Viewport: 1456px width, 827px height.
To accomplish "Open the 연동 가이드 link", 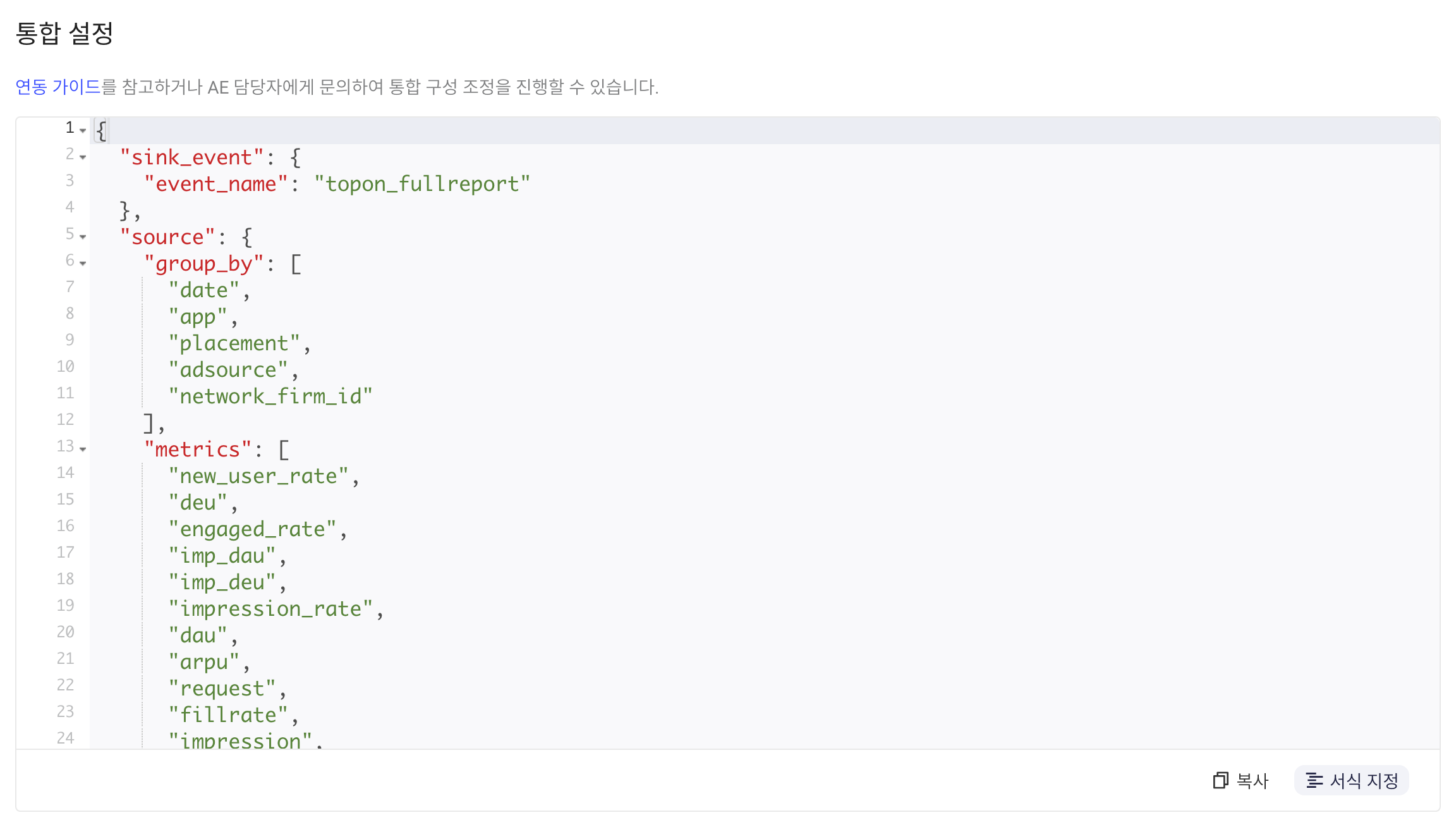I will pyautogui.click(x=58, y=87).
